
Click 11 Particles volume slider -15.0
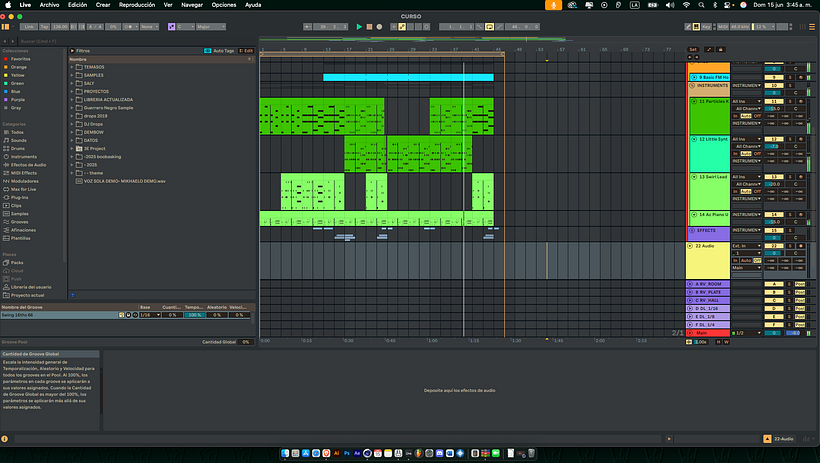pos(773,108)
